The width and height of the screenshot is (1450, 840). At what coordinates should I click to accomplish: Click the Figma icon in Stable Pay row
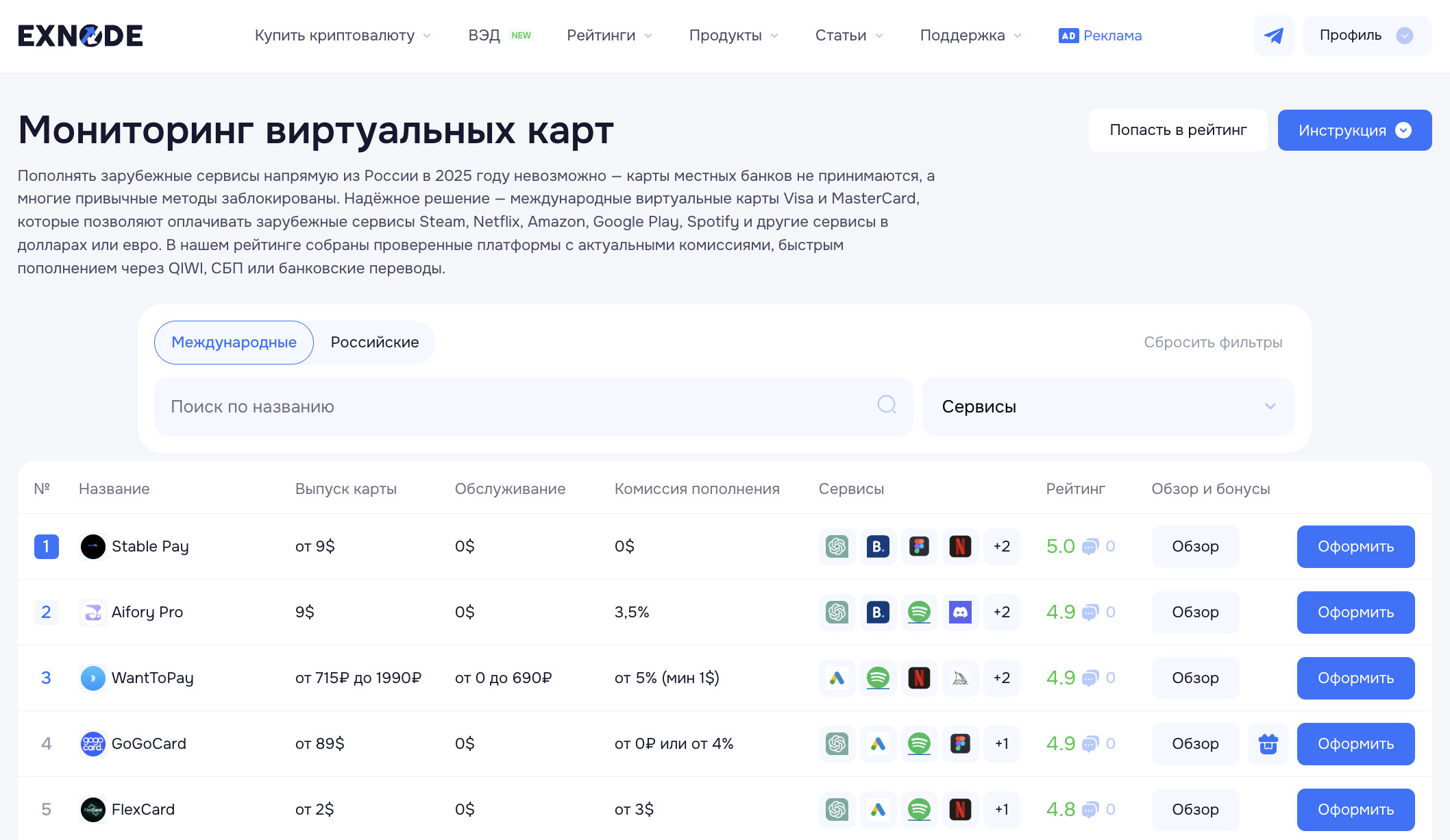point(919,546)
